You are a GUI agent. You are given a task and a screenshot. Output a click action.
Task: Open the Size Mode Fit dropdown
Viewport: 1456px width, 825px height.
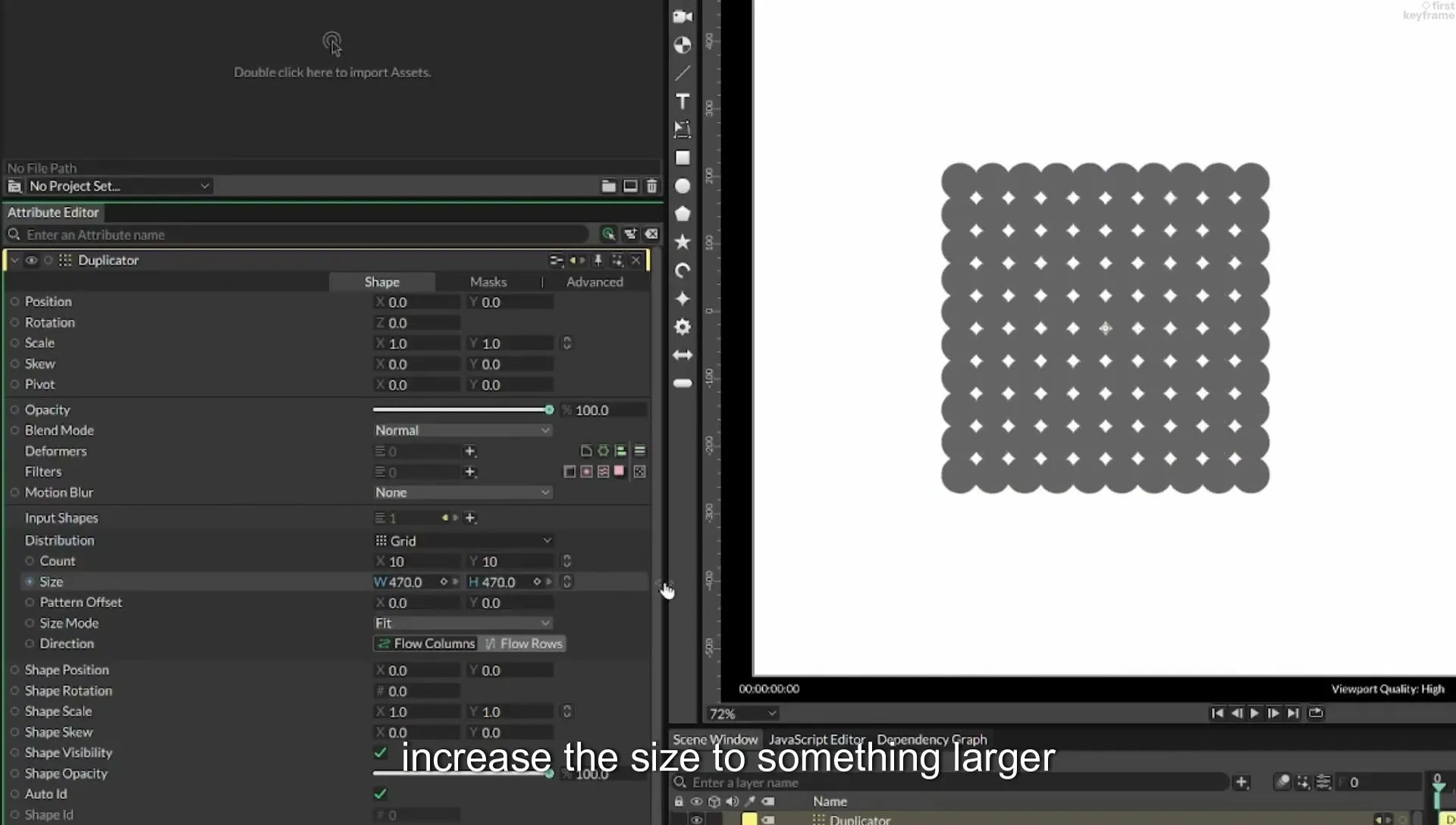462,623
